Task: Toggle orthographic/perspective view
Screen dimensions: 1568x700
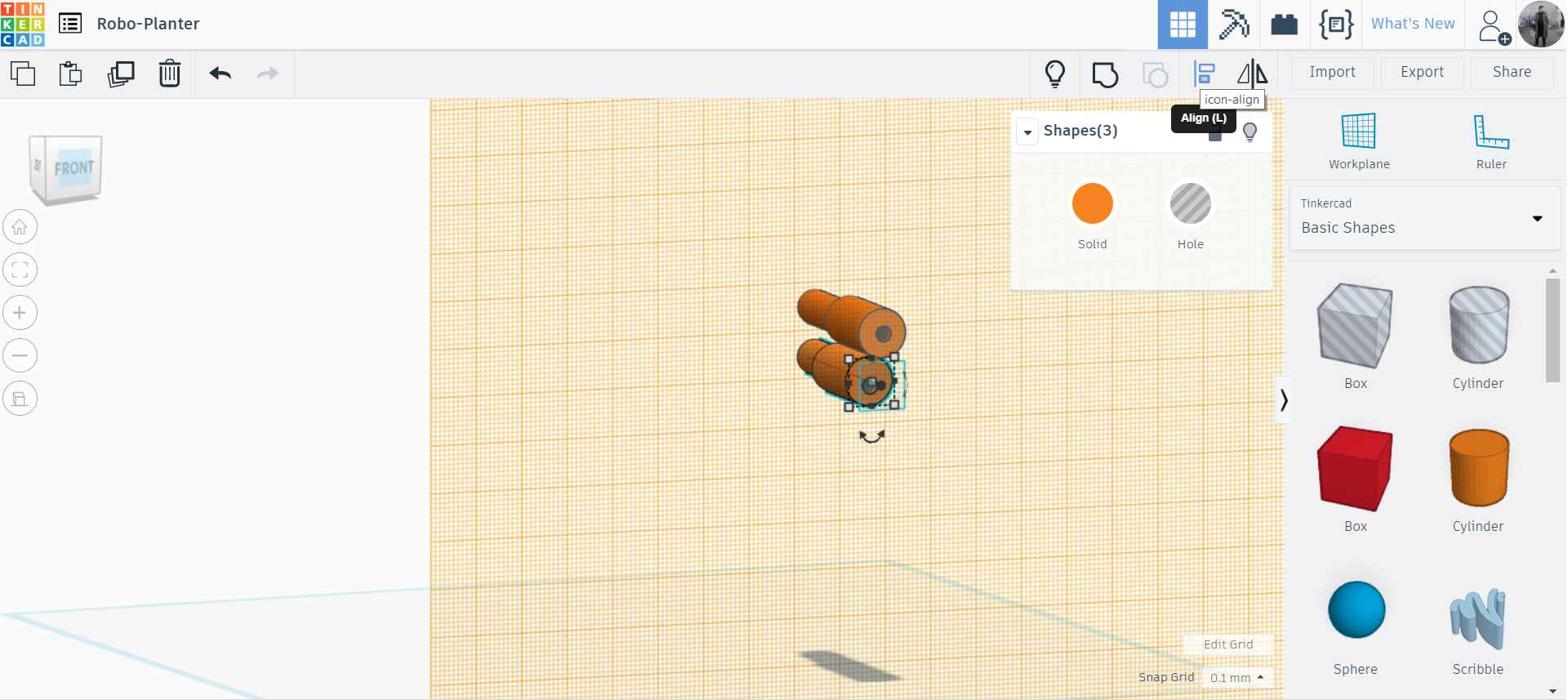Action: (x=20, y=399)
